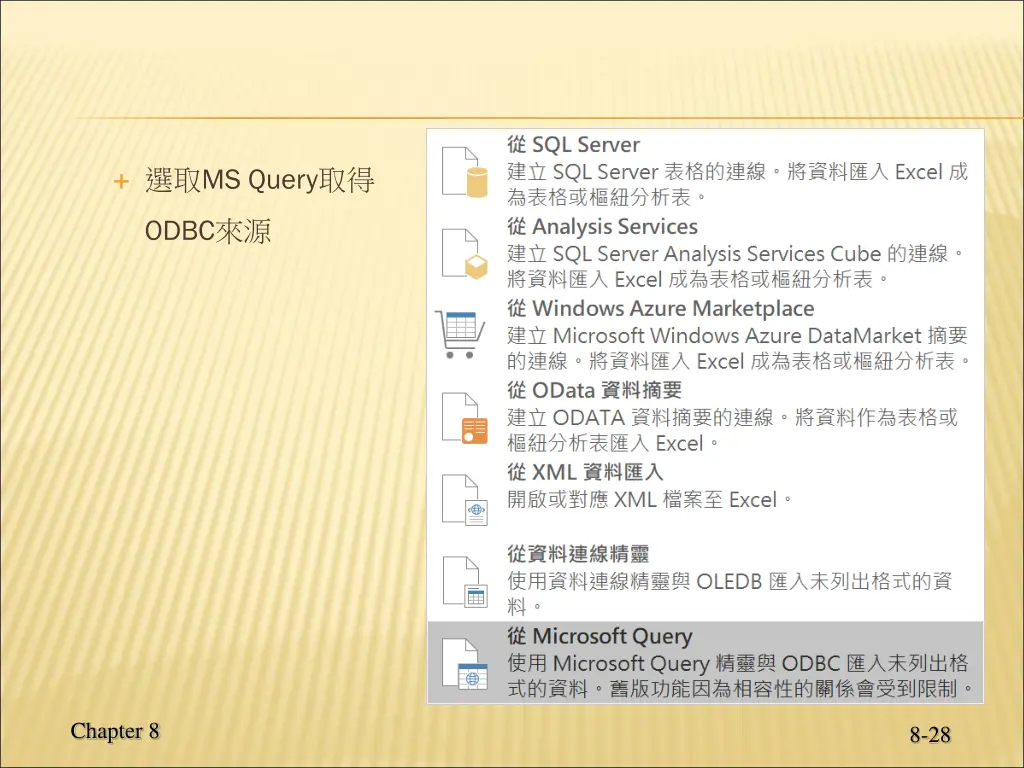Select 從 XML 資料匯入 menu entry
The image size is (1024, 768).
705,498
